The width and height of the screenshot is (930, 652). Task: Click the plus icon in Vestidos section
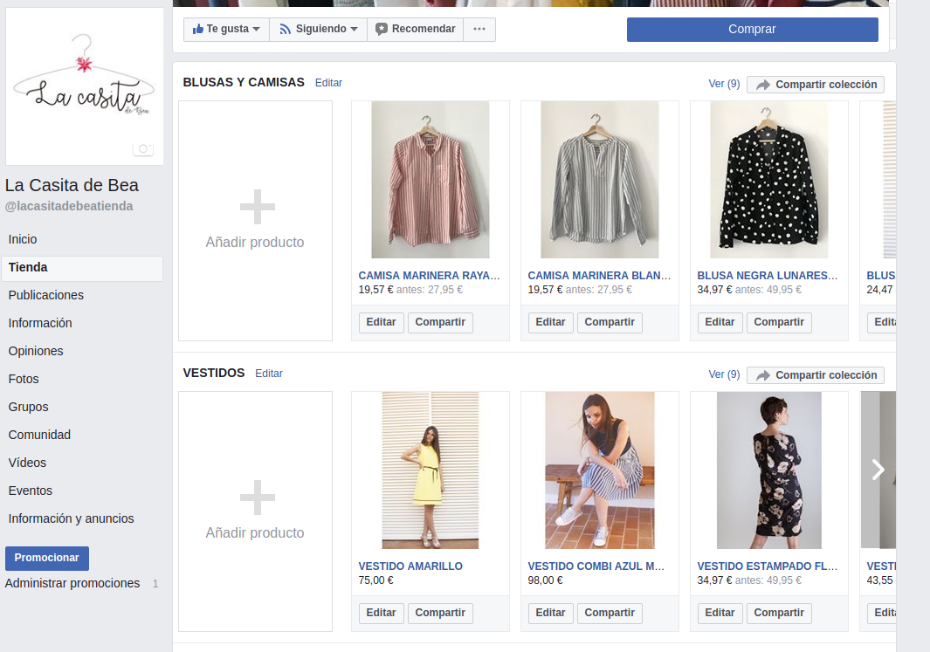click(256, 498)
